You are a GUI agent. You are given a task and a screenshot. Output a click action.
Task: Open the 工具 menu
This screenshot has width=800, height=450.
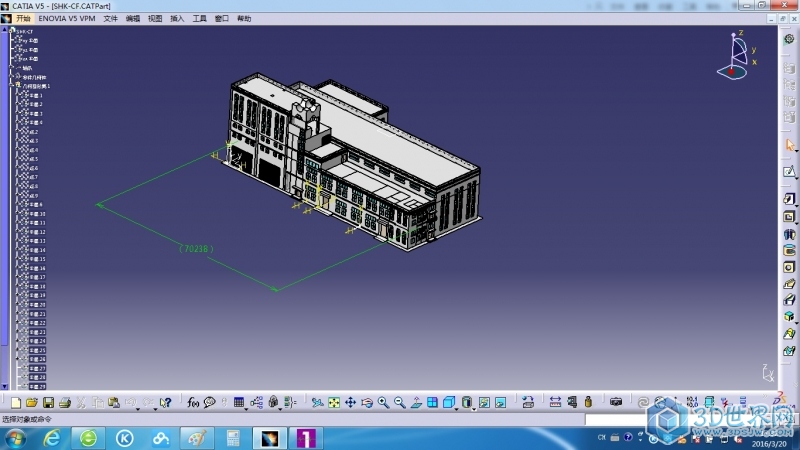199,18
